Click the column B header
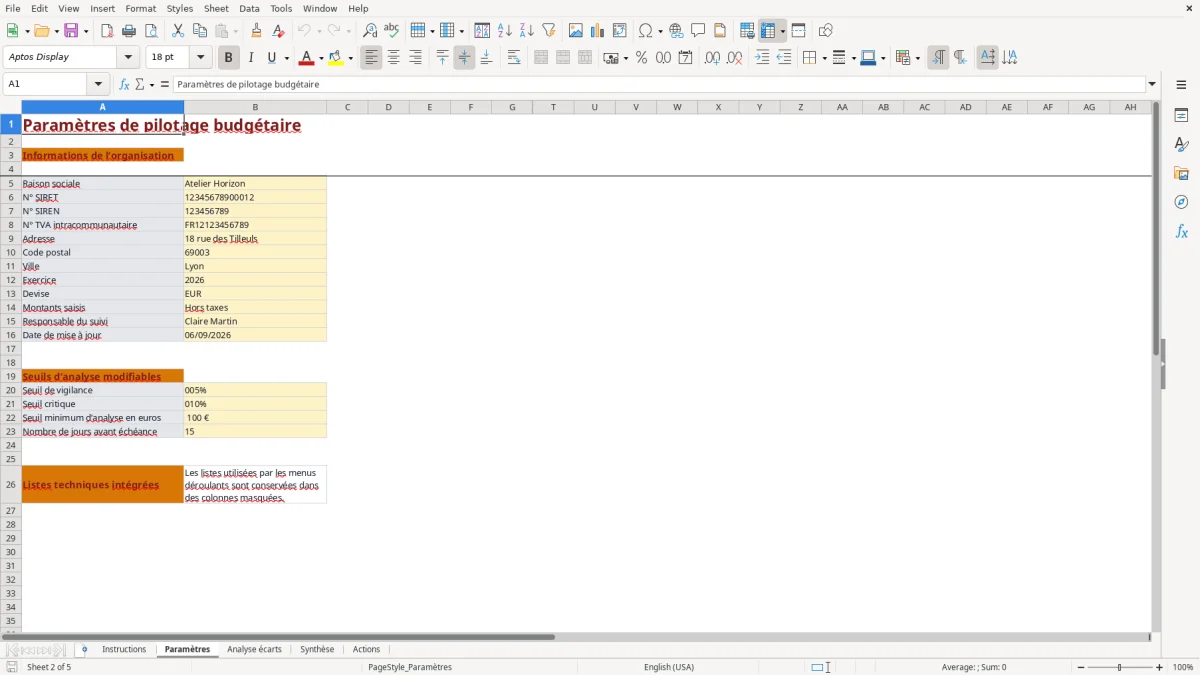 255,107
